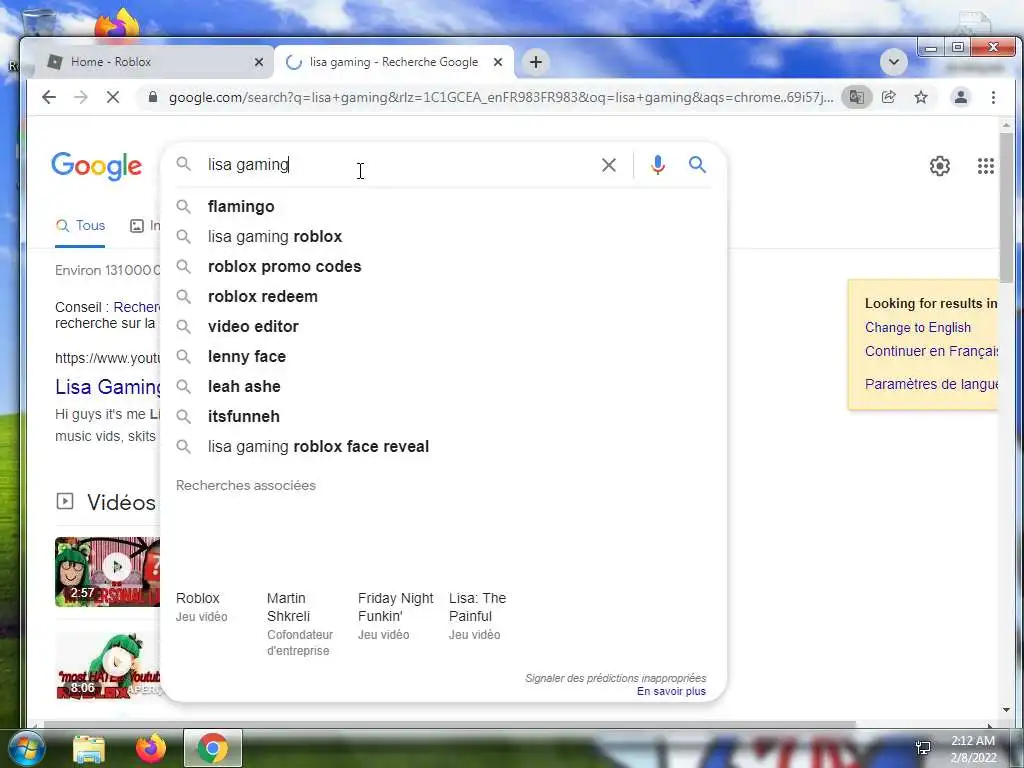Choose the flamingo suggestion
The width and height of the screenshot is (1024, 768).
[x=443, y=206]
